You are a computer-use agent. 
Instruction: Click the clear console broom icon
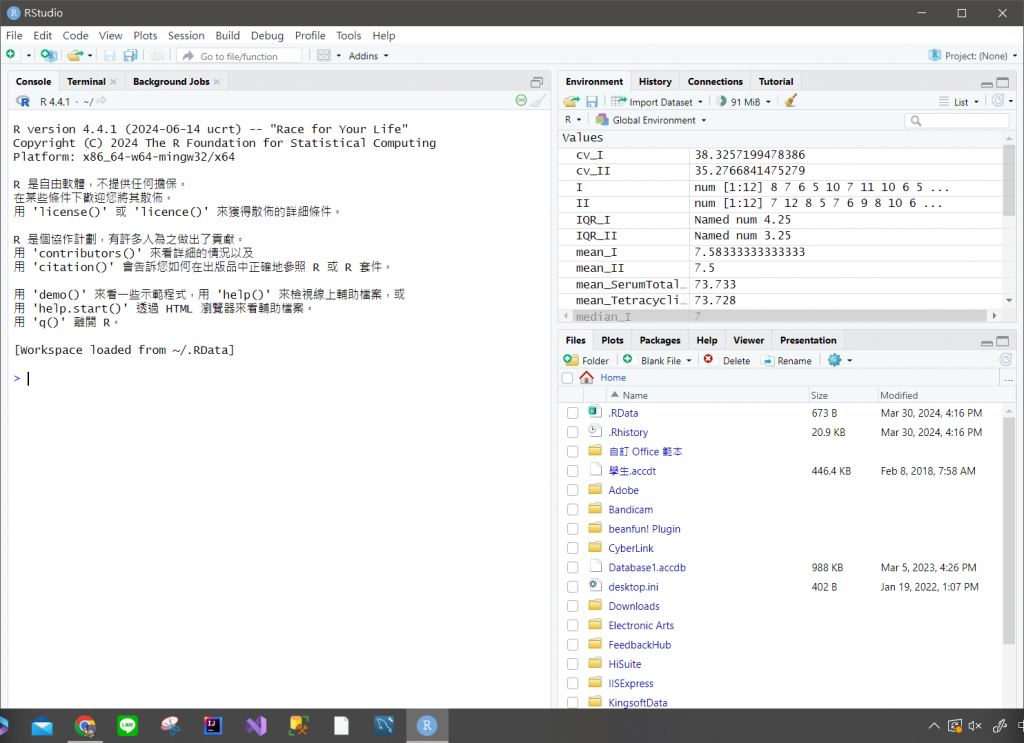538,101
